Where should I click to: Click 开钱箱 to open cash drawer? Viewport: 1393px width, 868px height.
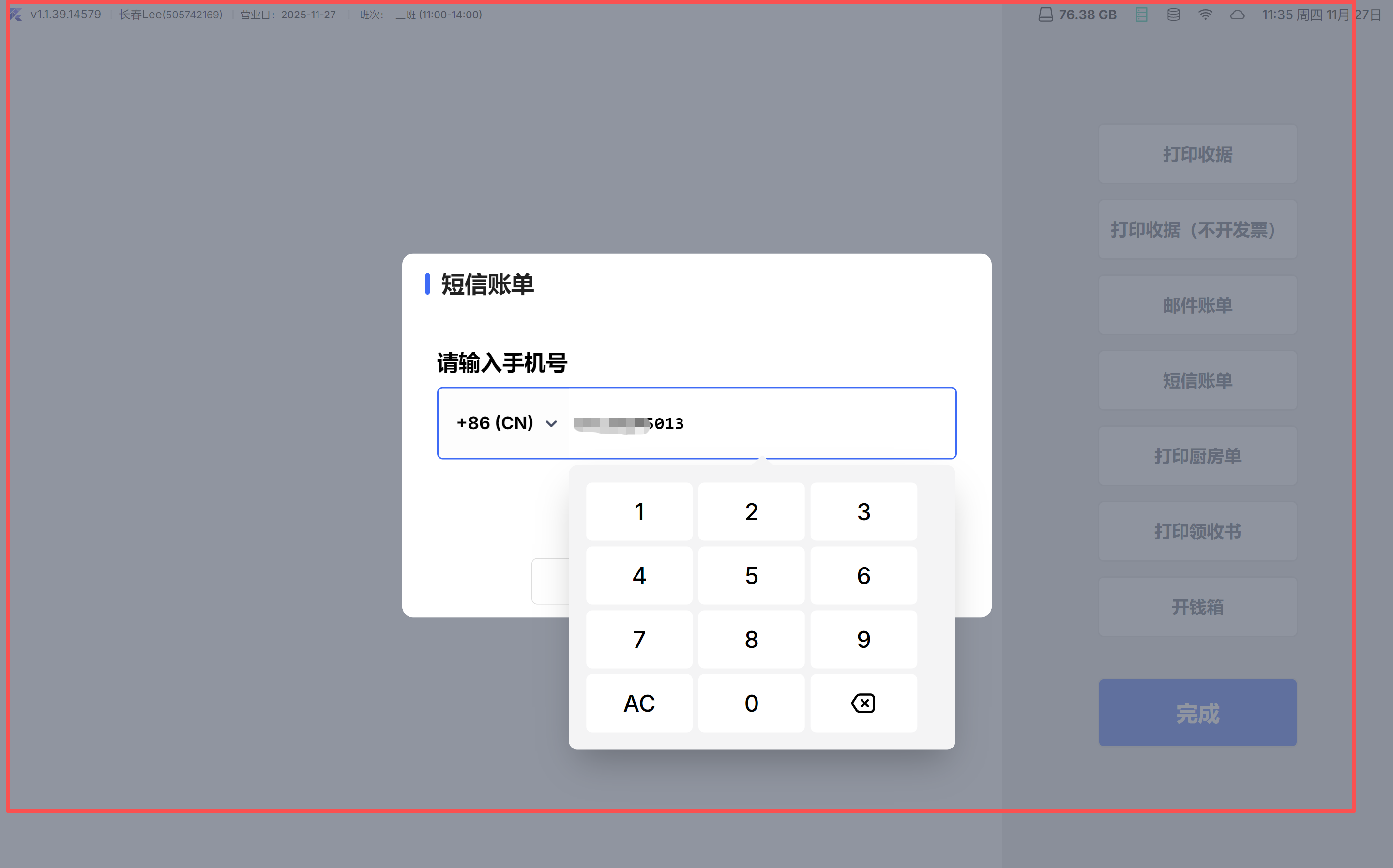click(1197, 607)
